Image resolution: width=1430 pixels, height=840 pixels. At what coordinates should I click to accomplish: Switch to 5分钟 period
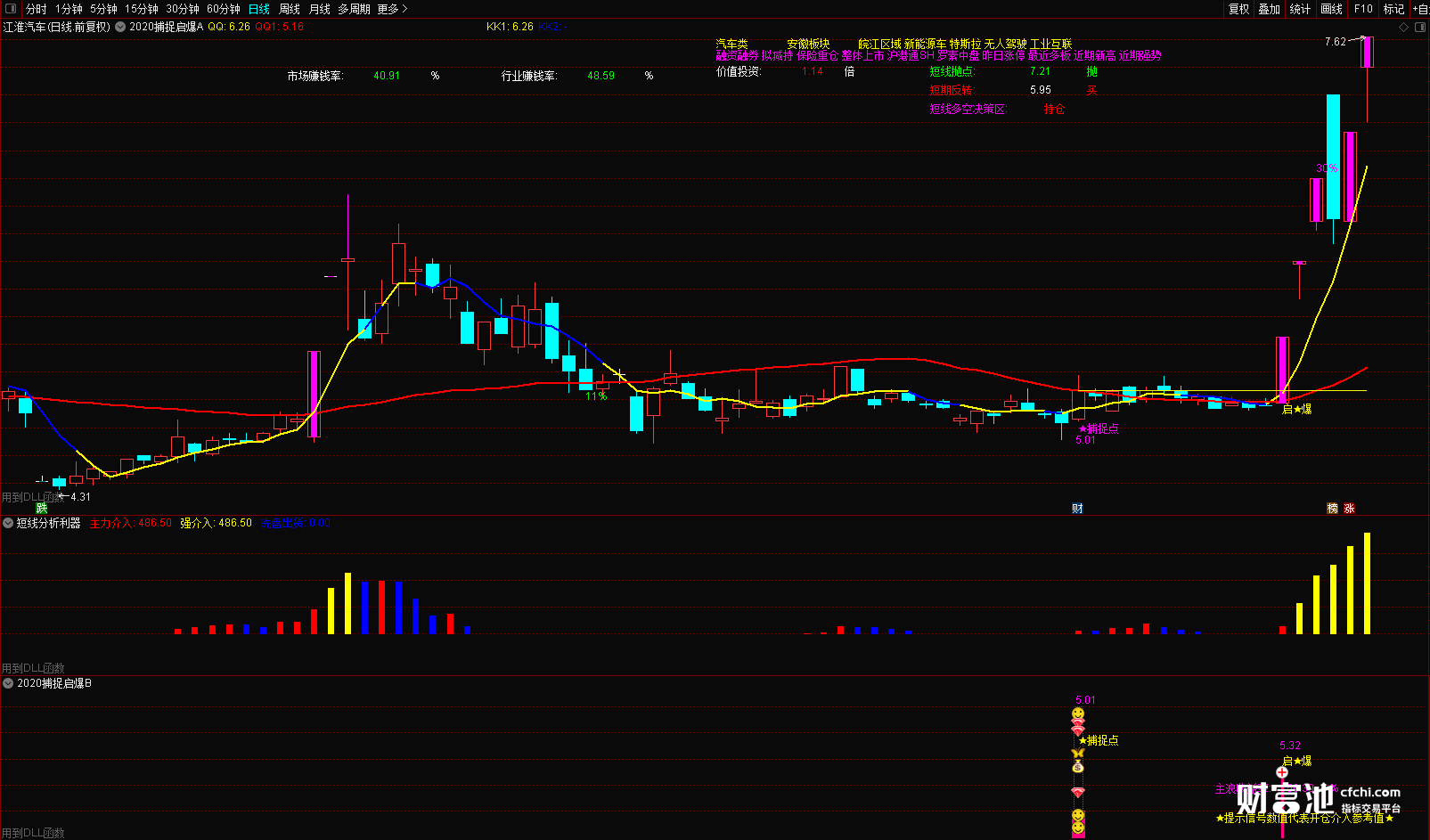tap(103, 9)
